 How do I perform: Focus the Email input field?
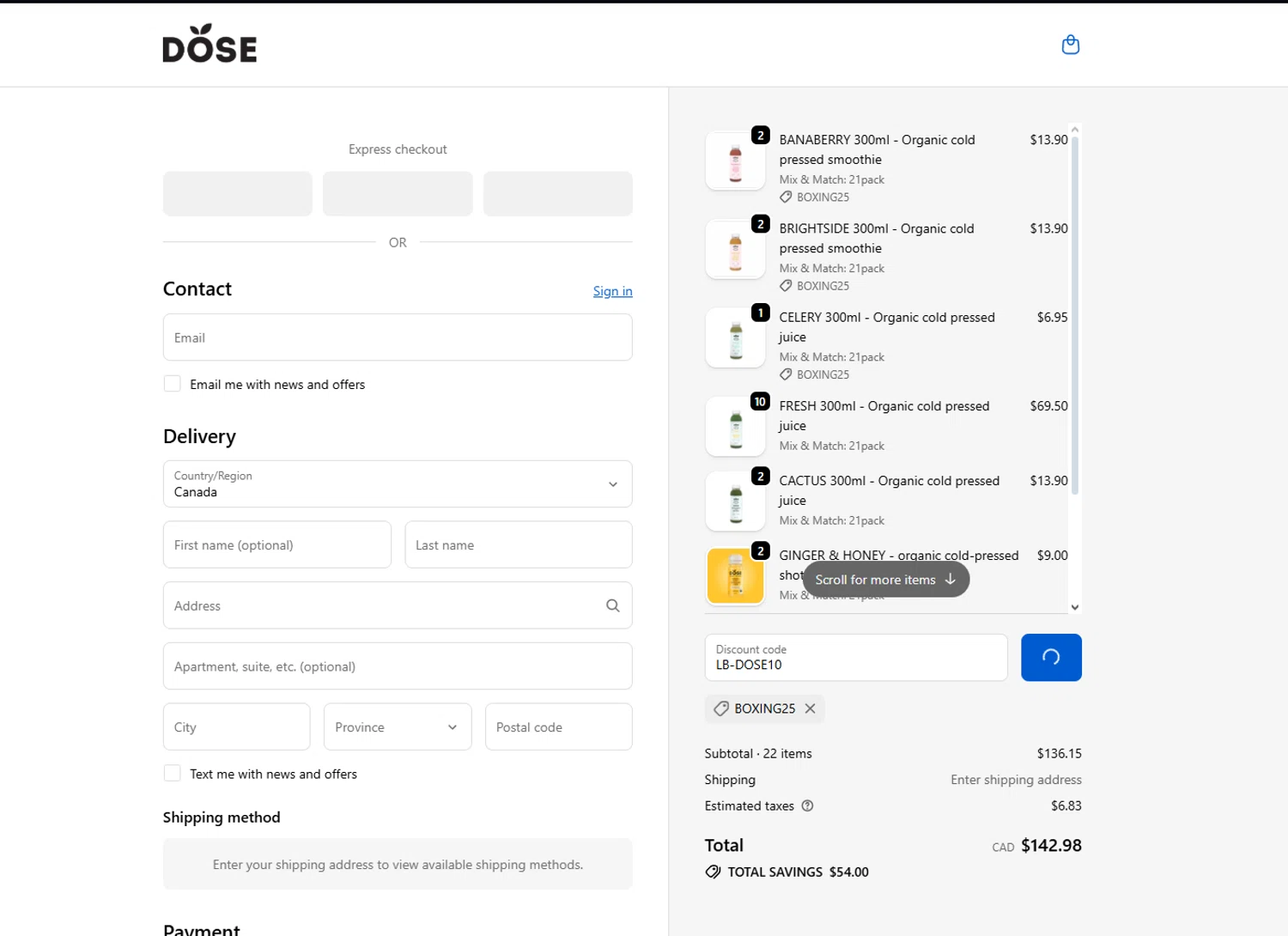pyautogui.click(x=398, y=337)
